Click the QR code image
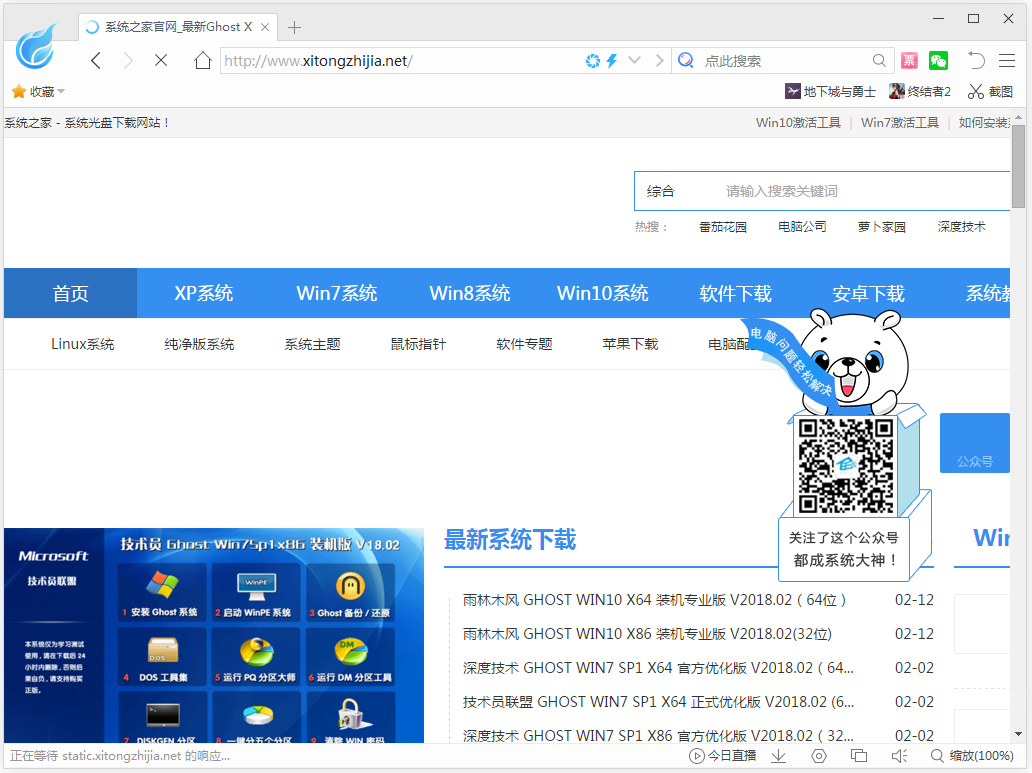This screenshot has height=773, width=1032. coord(846,466)
